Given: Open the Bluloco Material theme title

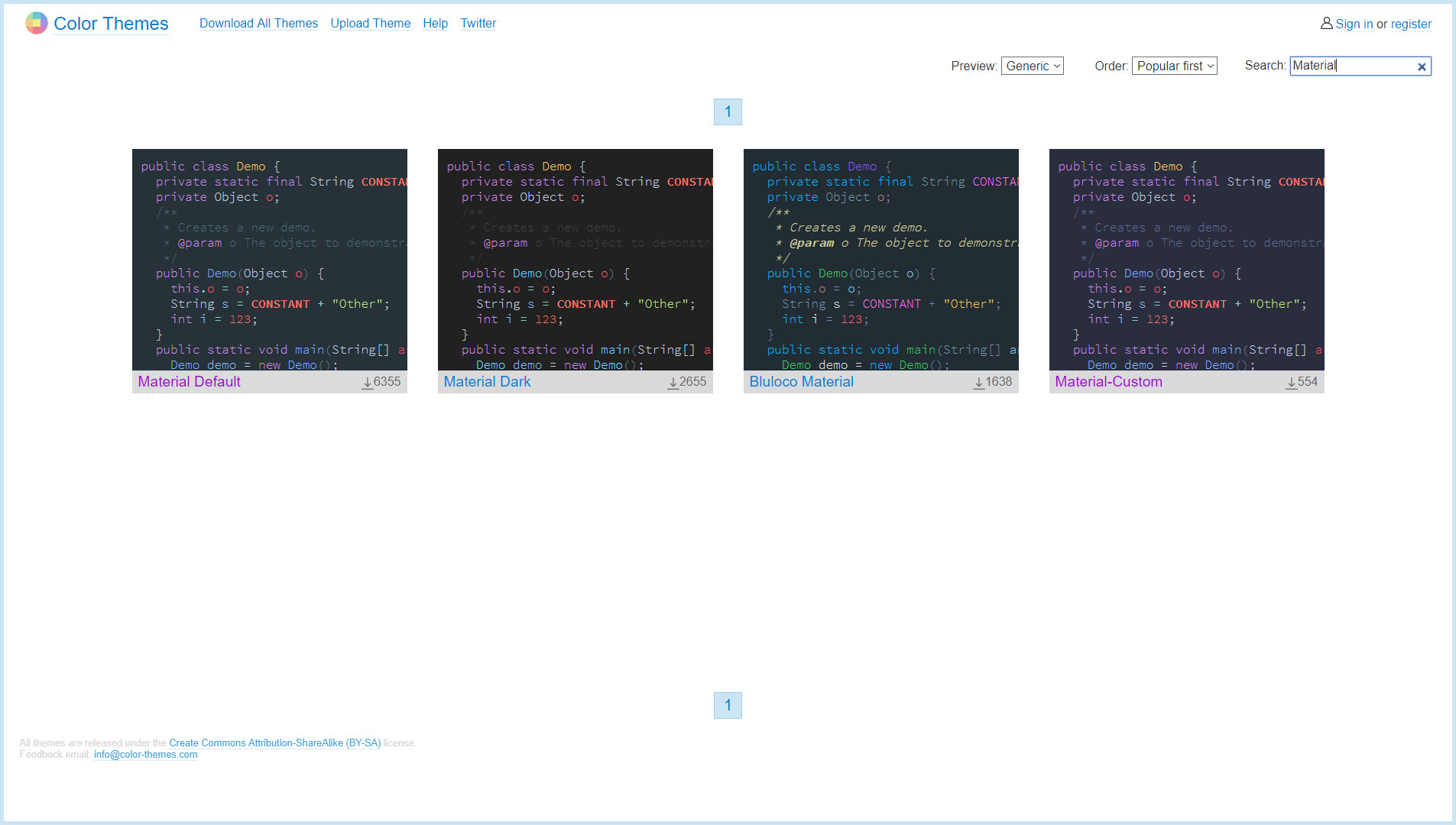Looking at the screenshot, I should [801, 381].
